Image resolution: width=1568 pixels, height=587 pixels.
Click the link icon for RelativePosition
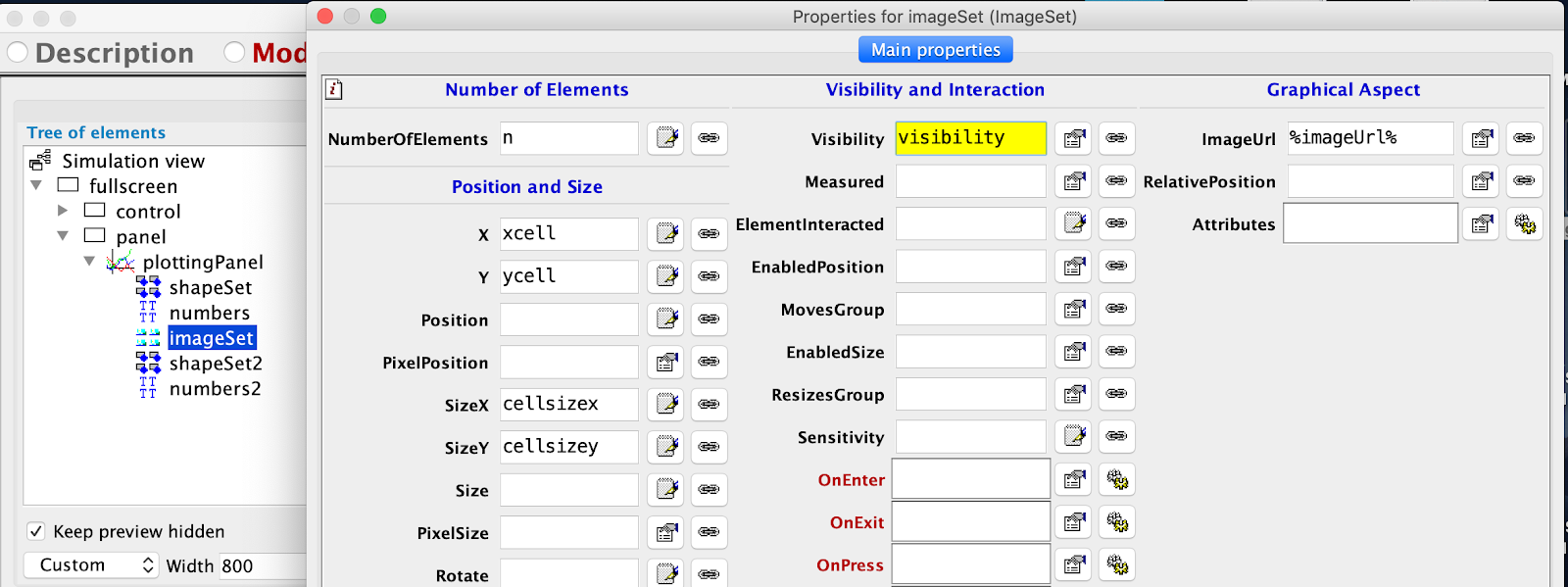[x=1524, y=181]
